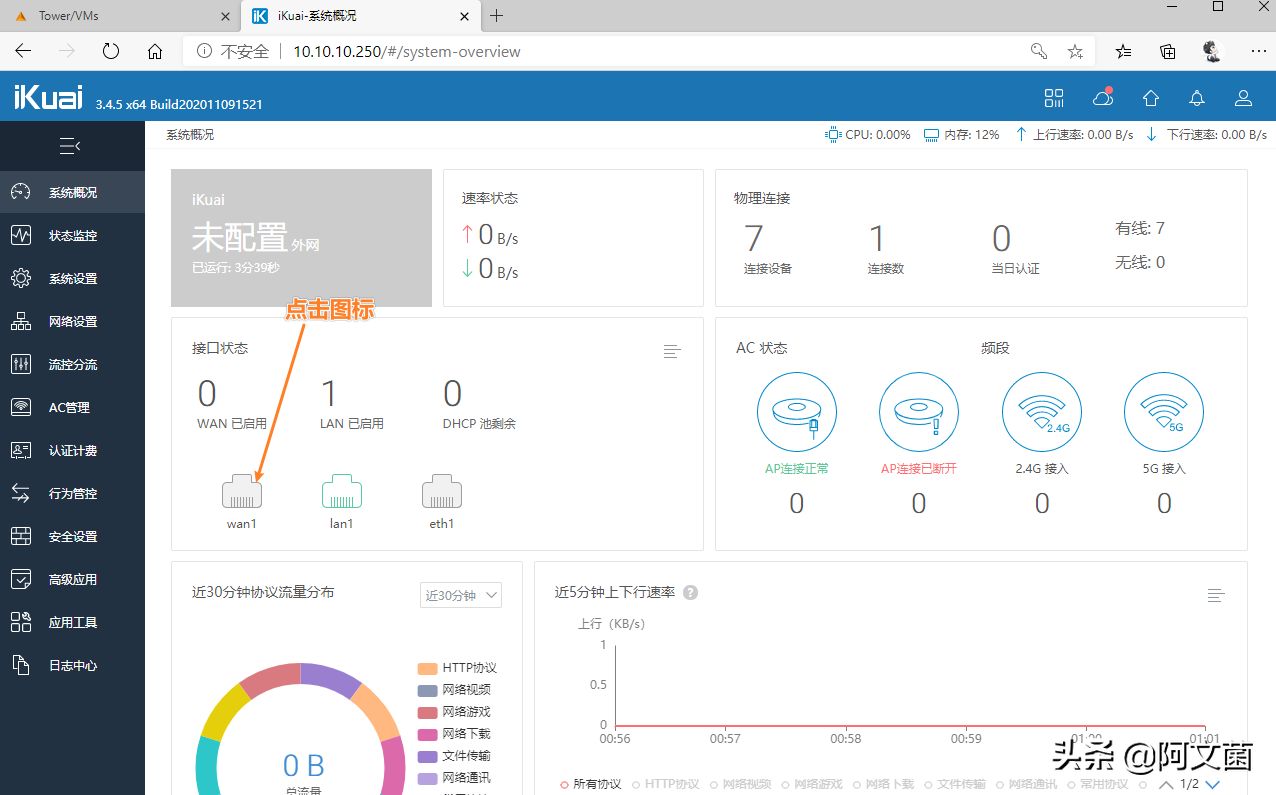Screen dimensions: 1276x795
Task: Toggle HTTP协议 series in chart legend
Action: point(665,784)
